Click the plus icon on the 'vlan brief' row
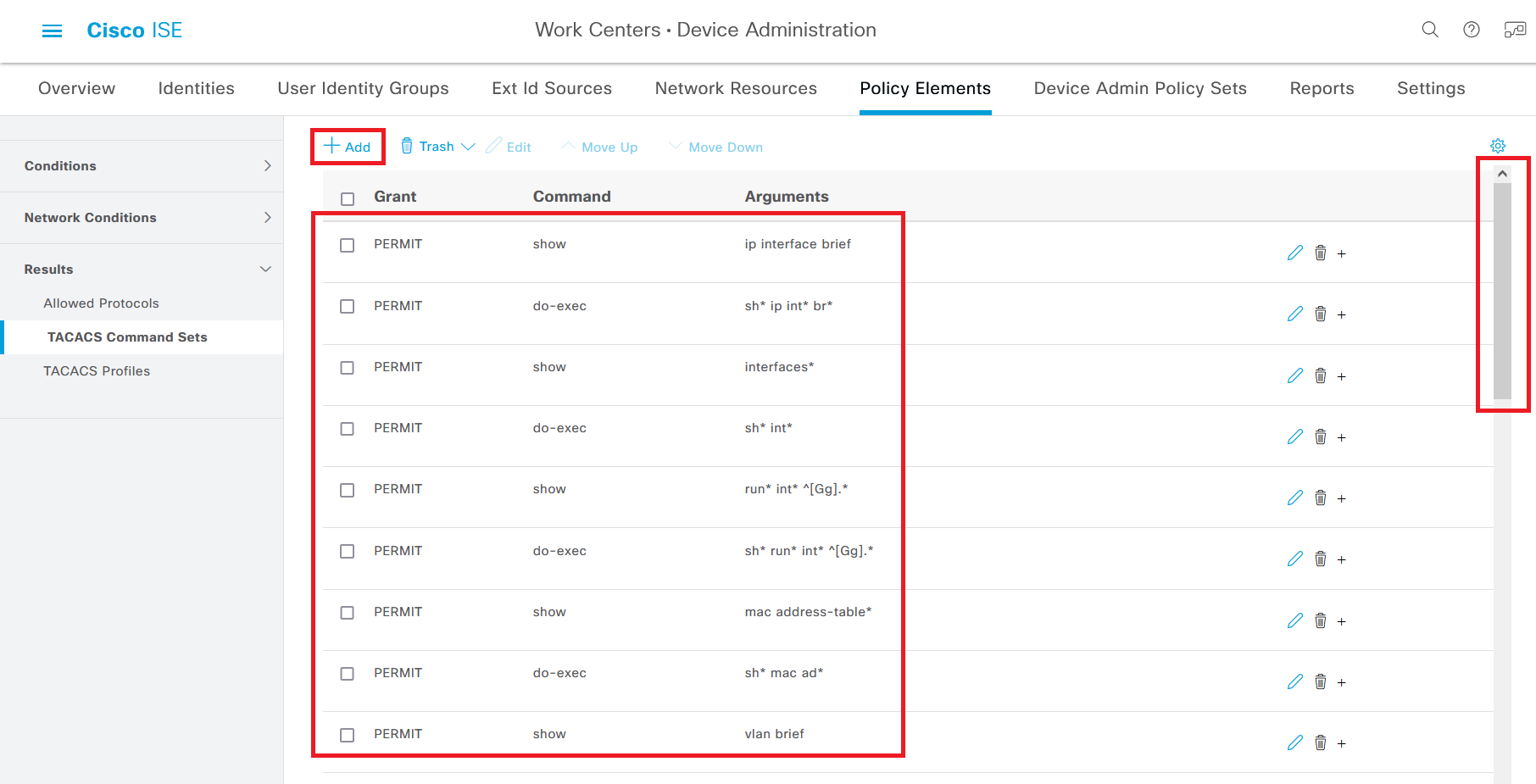The image size is (1536, 784). (1341, 742)
